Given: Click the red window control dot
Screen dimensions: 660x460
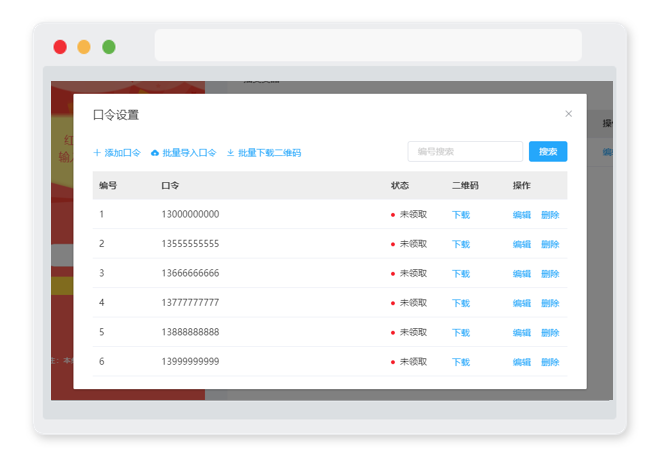Looking at the screenshot, I should [60, 47].
